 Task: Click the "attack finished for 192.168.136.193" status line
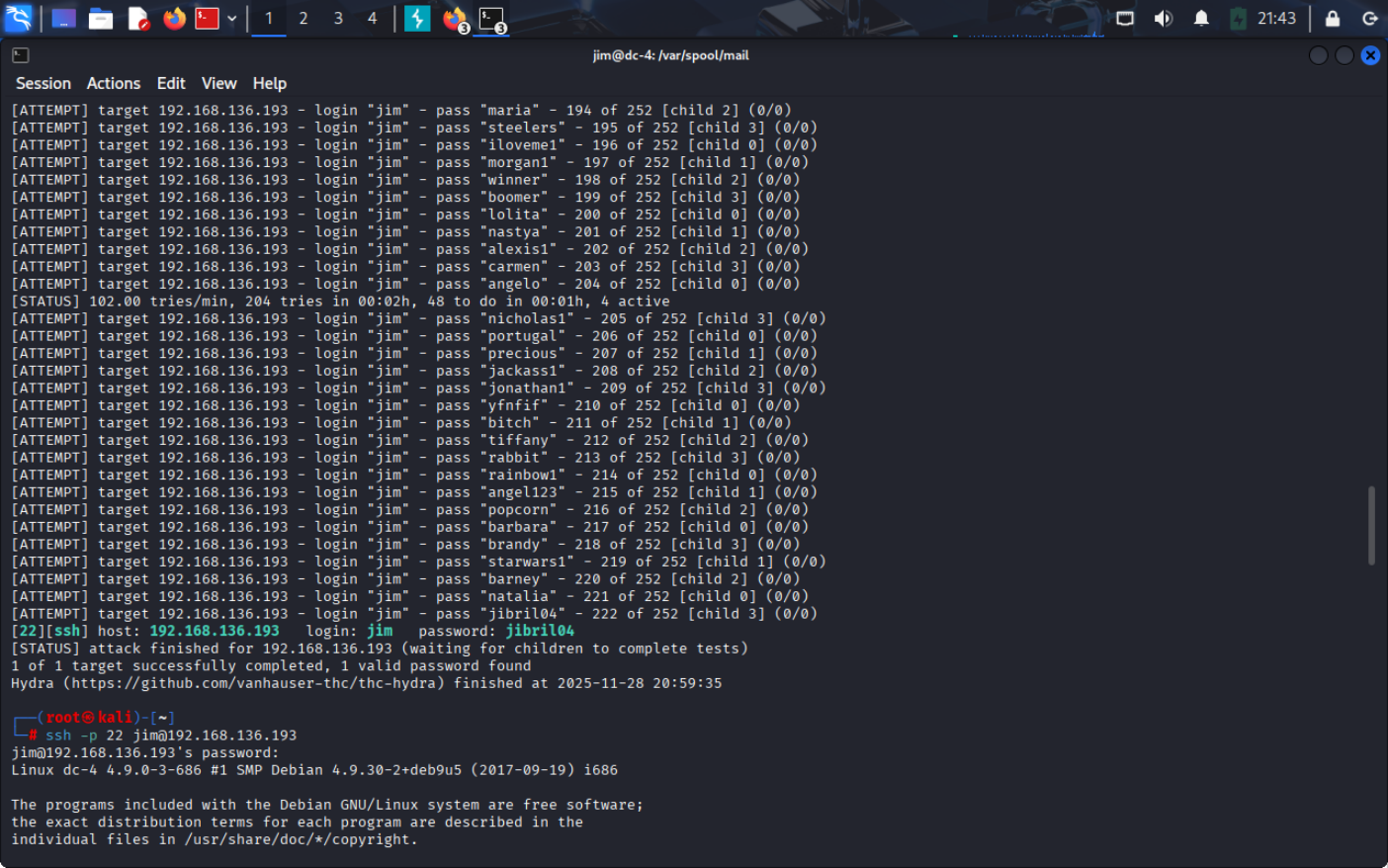[x=380, y=649]
